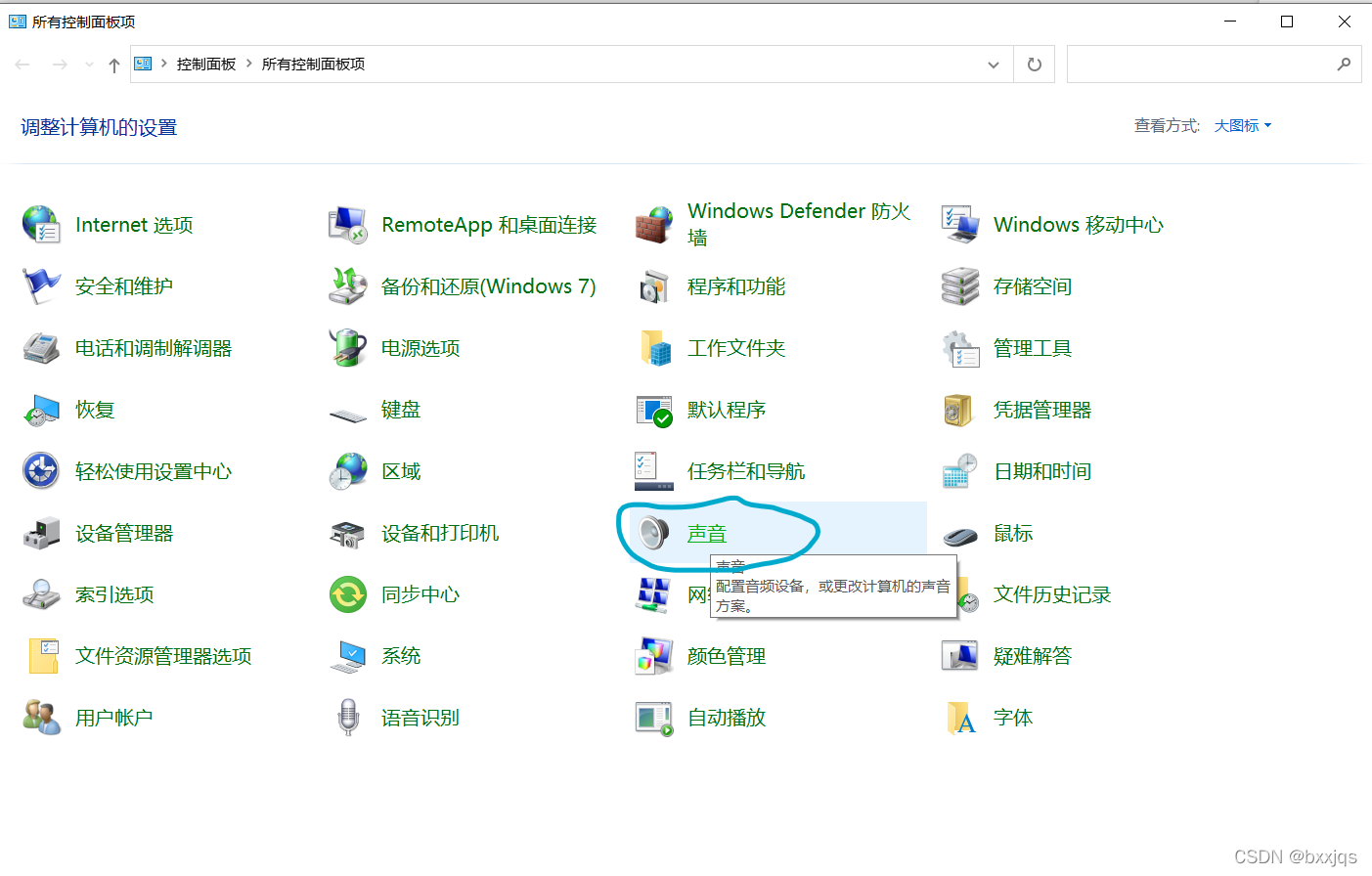This screenshot has height=876, width=1372.
Task: Click the refresh button in address bar
Action: click(x=1035, y=65)
